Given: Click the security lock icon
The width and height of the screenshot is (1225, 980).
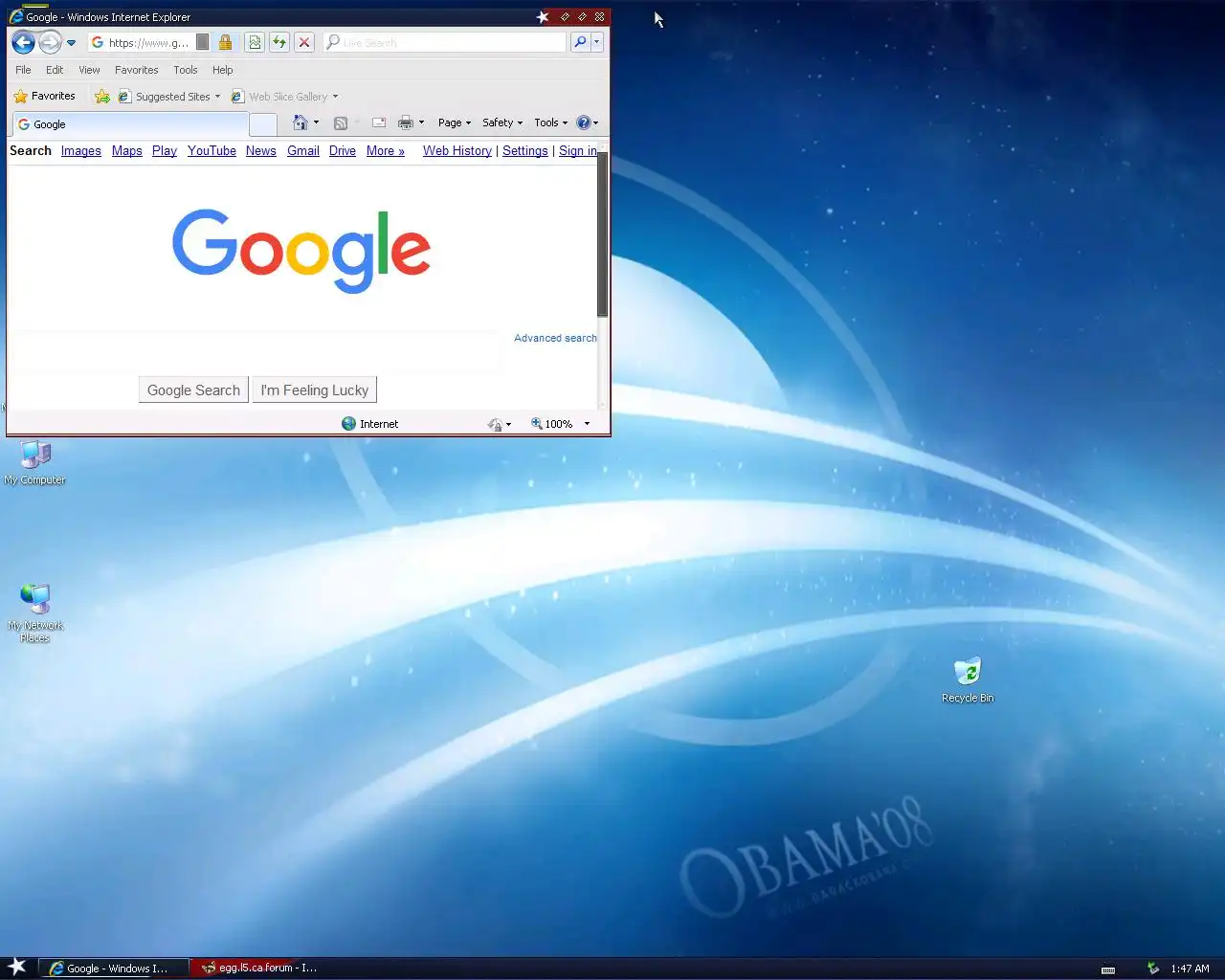Looking at the screenshot, I should coord(225,42).
